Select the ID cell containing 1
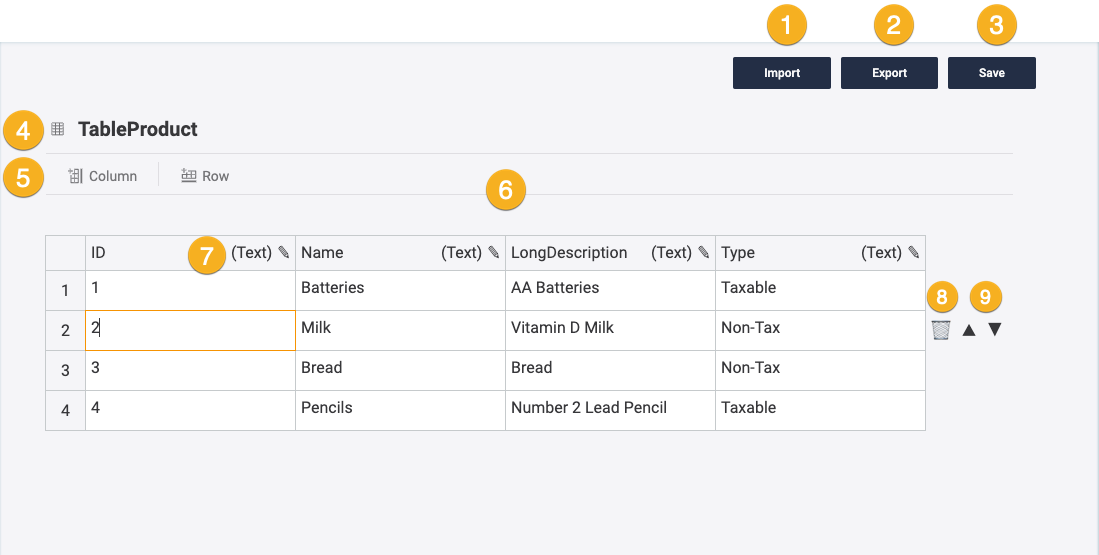The height and width of the screenshot is (555, 1099). pos(190,289)
